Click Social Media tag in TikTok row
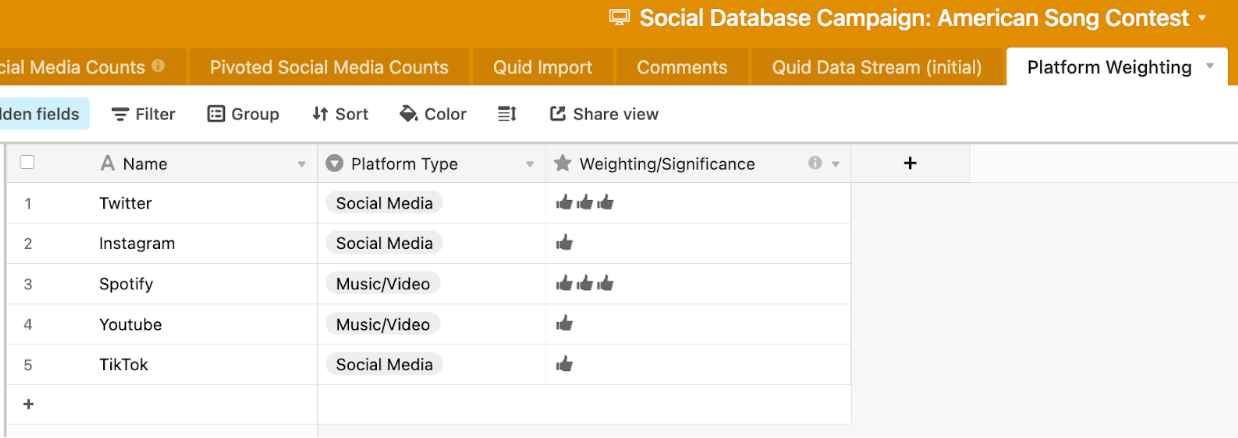 [x=384, y=364]
